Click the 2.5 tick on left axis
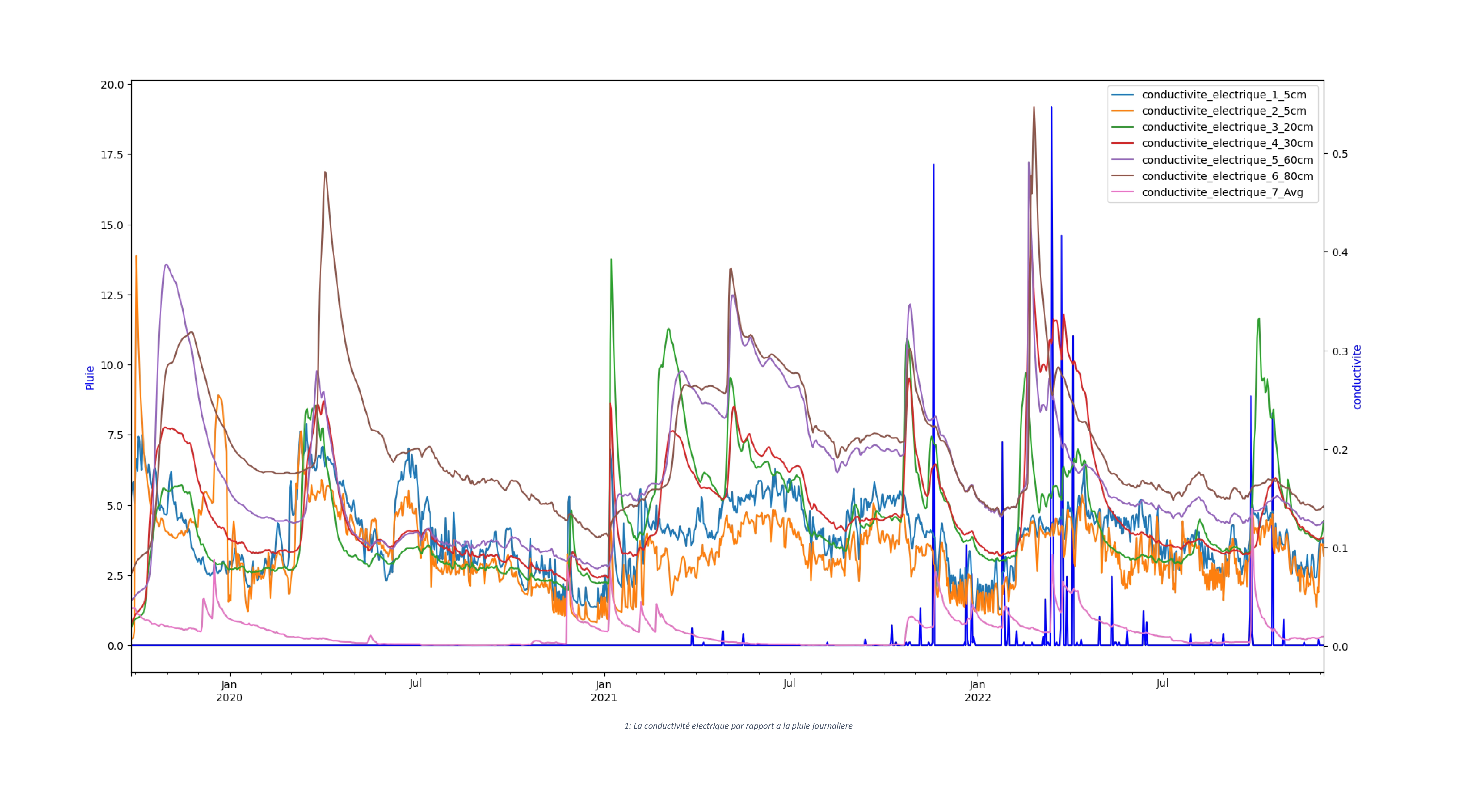 [115, 575]
